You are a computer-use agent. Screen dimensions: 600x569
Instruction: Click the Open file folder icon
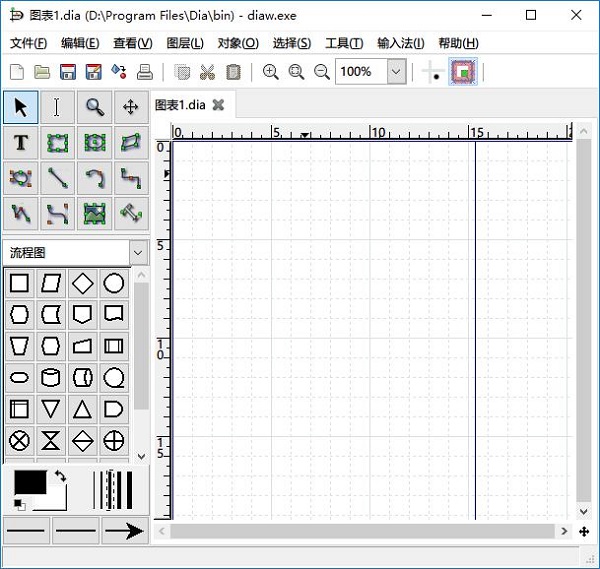click(x=42, y=72)
